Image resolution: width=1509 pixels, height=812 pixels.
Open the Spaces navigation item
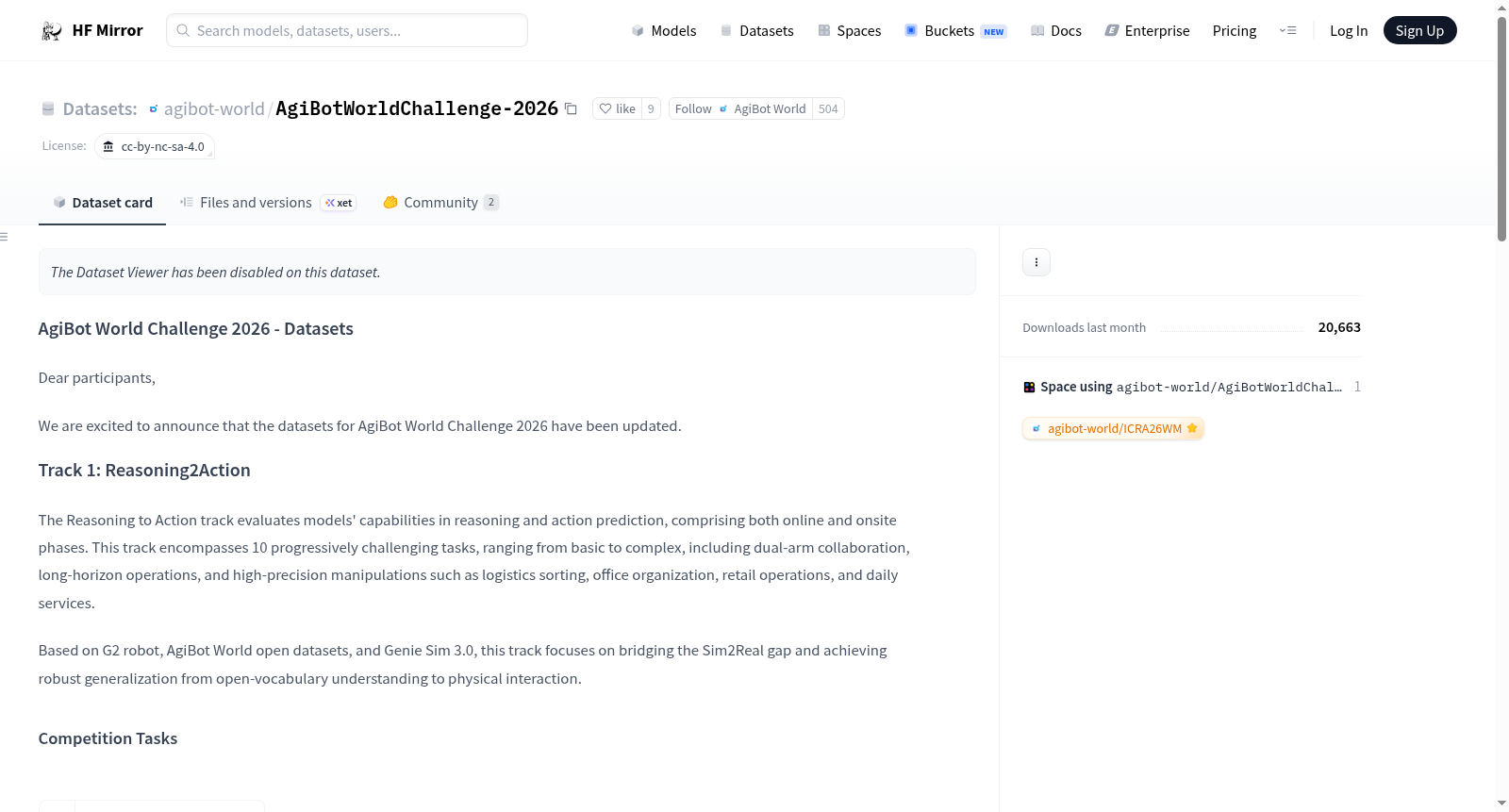tap(850, 30)
